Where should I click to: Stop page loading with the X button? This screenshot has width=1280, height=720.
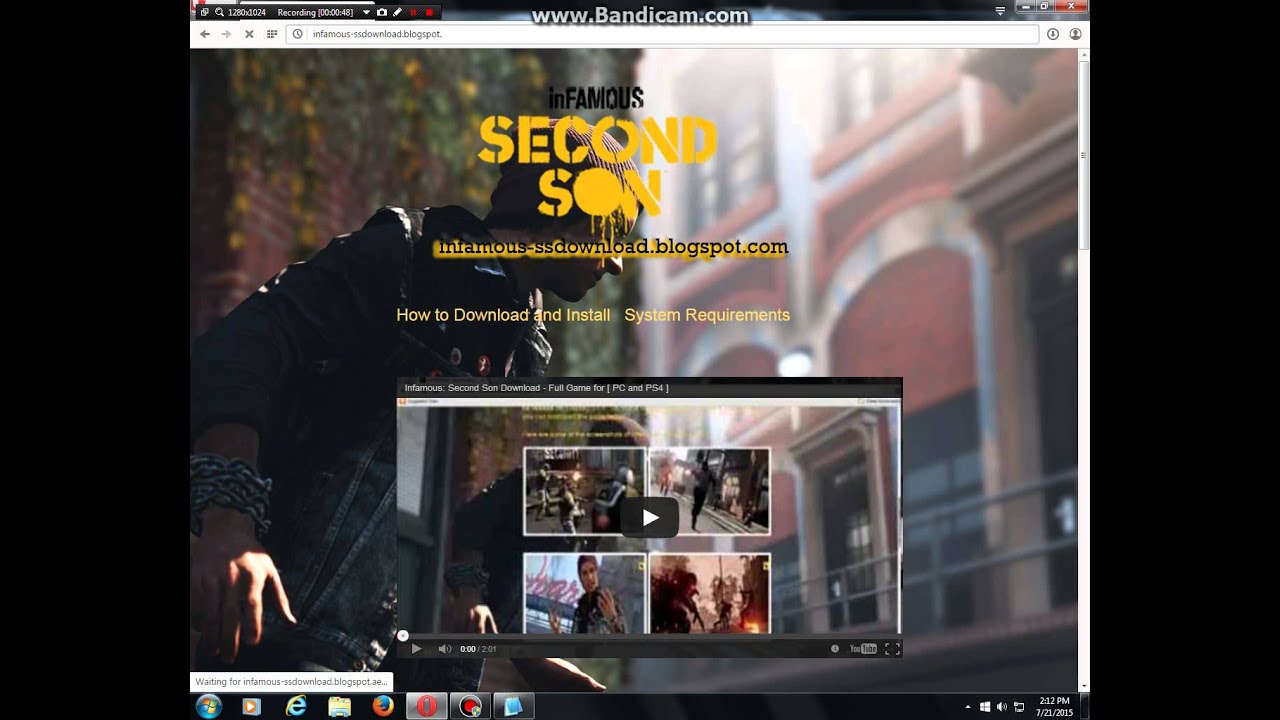(x=249, y=34)
